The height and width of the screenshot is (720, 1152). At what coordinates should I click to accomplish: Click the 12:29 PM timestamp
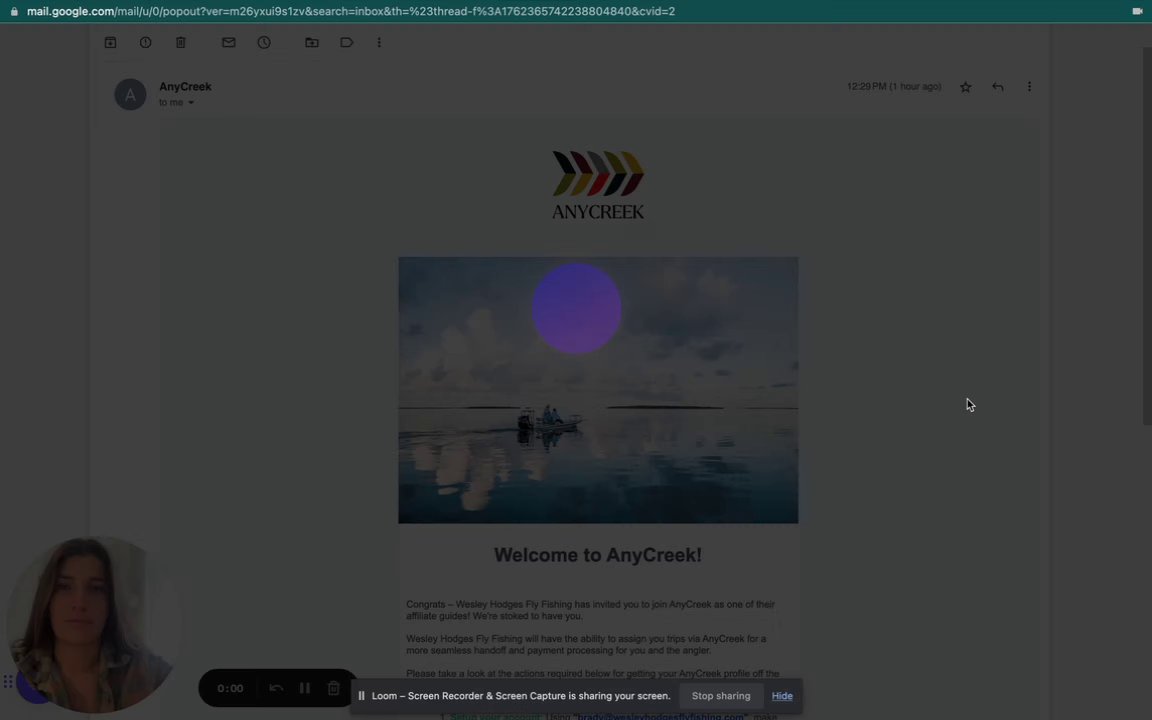894,87
